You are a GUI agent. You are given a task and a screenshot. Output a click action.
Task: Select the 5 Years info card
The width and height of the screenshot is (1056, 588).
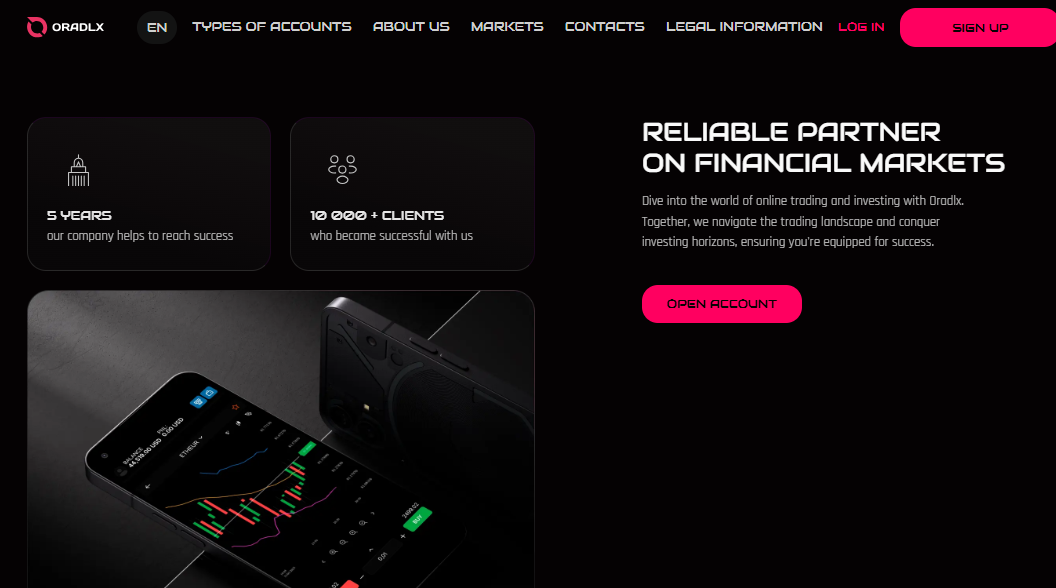tap(149, 194)
